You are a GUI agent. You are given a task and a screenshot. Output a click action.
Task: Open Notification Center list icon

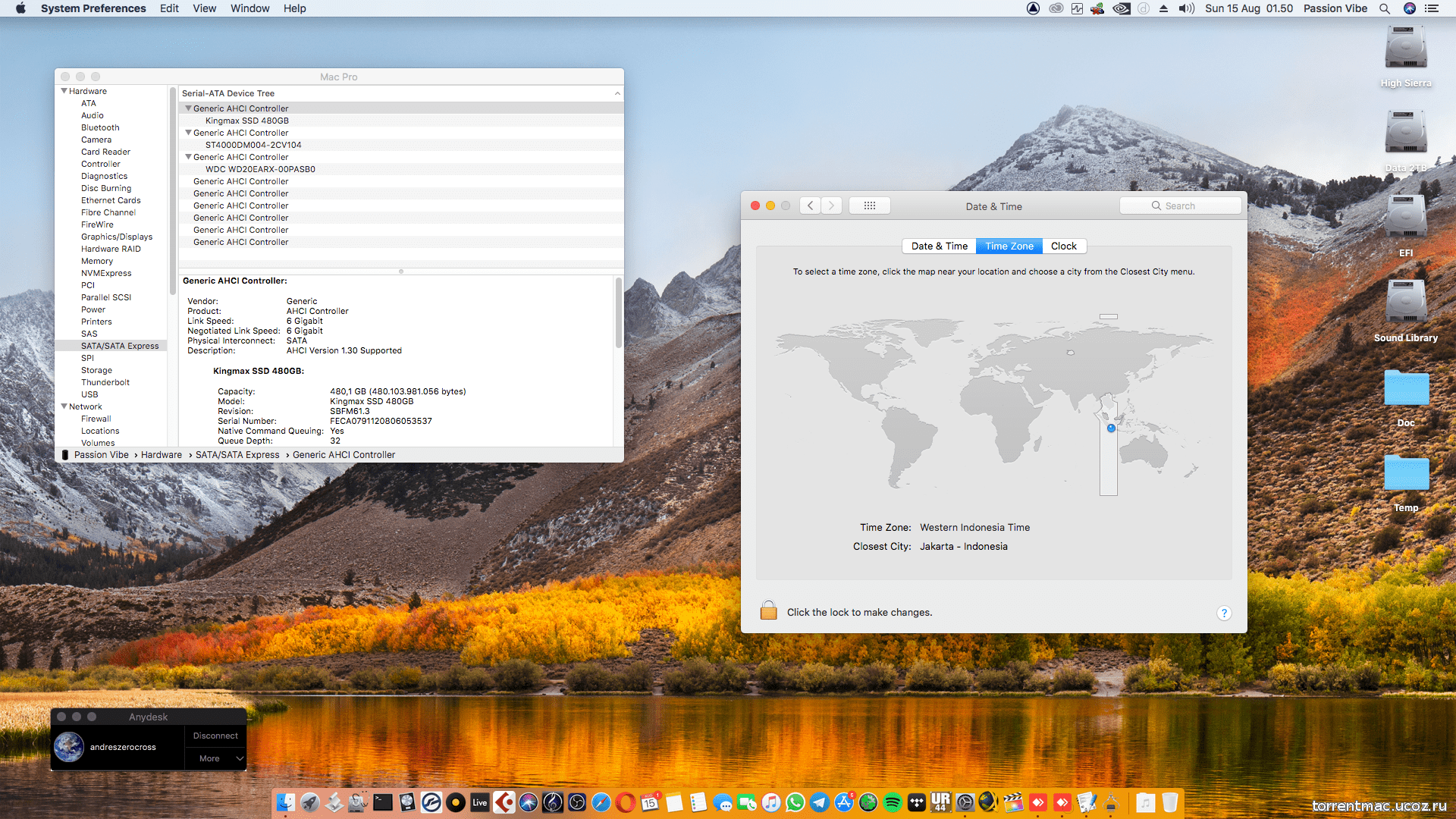1432,8
